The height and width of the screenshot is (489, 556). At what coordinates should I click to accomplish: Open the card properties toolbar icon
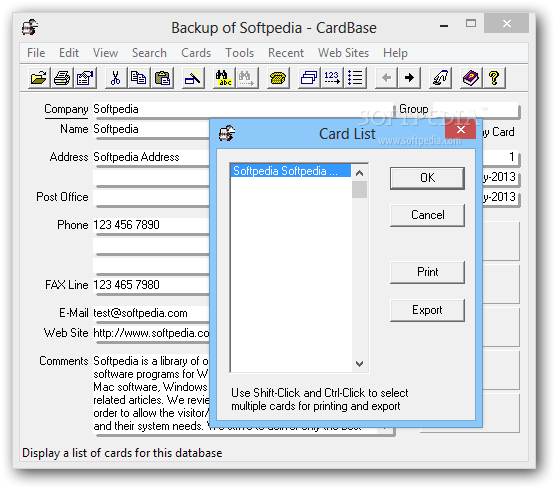pyautogui.click(x=85, y=78)
